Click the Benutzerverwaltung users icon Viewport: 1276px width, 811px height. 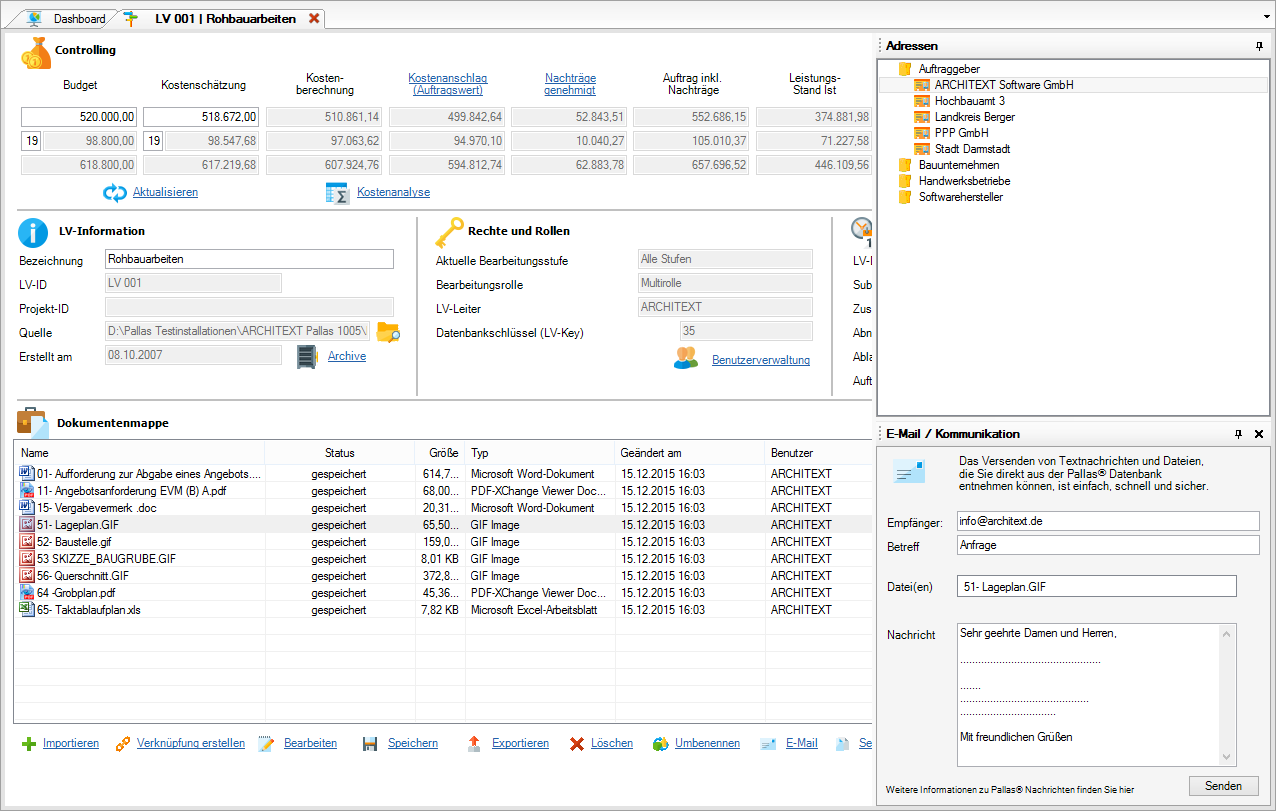(686, 359)
